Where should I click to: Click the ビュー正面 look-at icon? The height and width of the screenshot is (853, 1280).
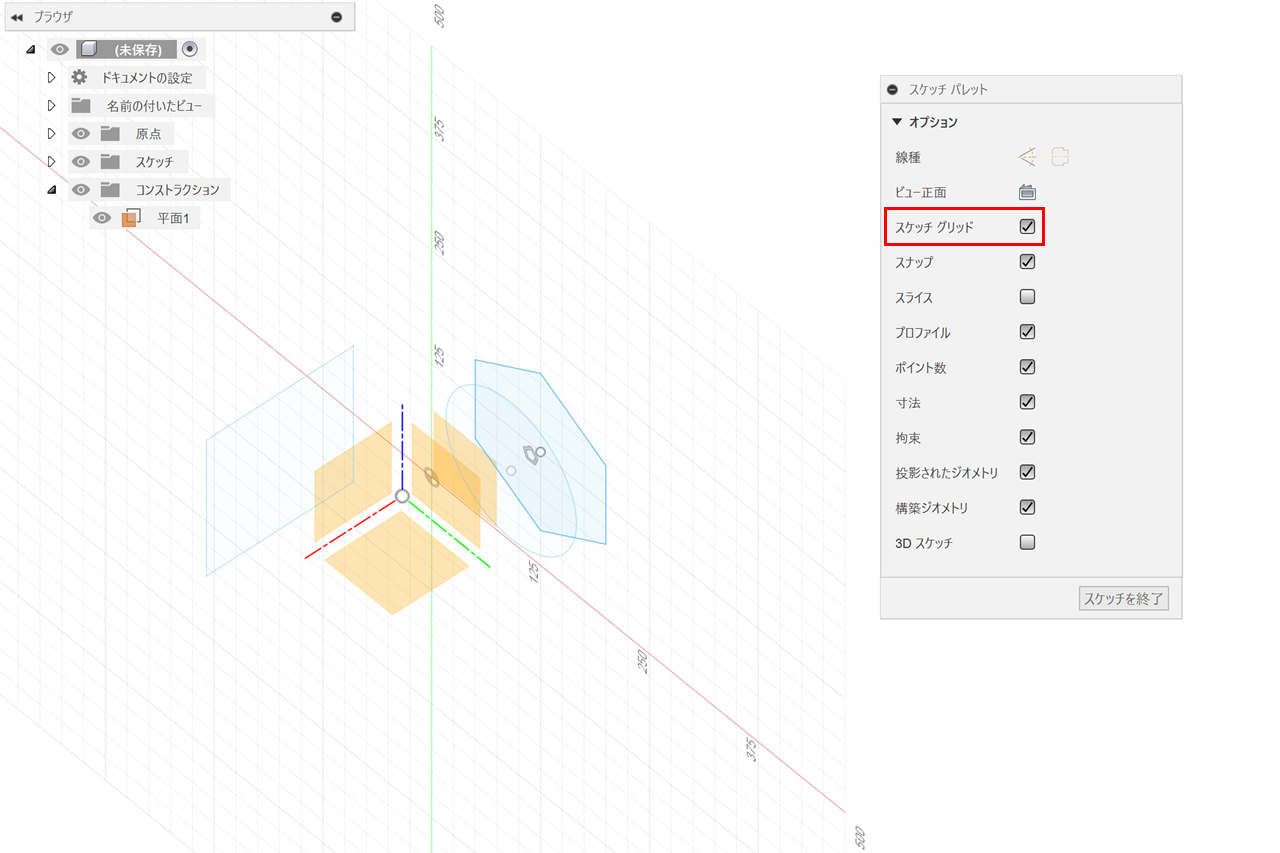[1027, 192]
